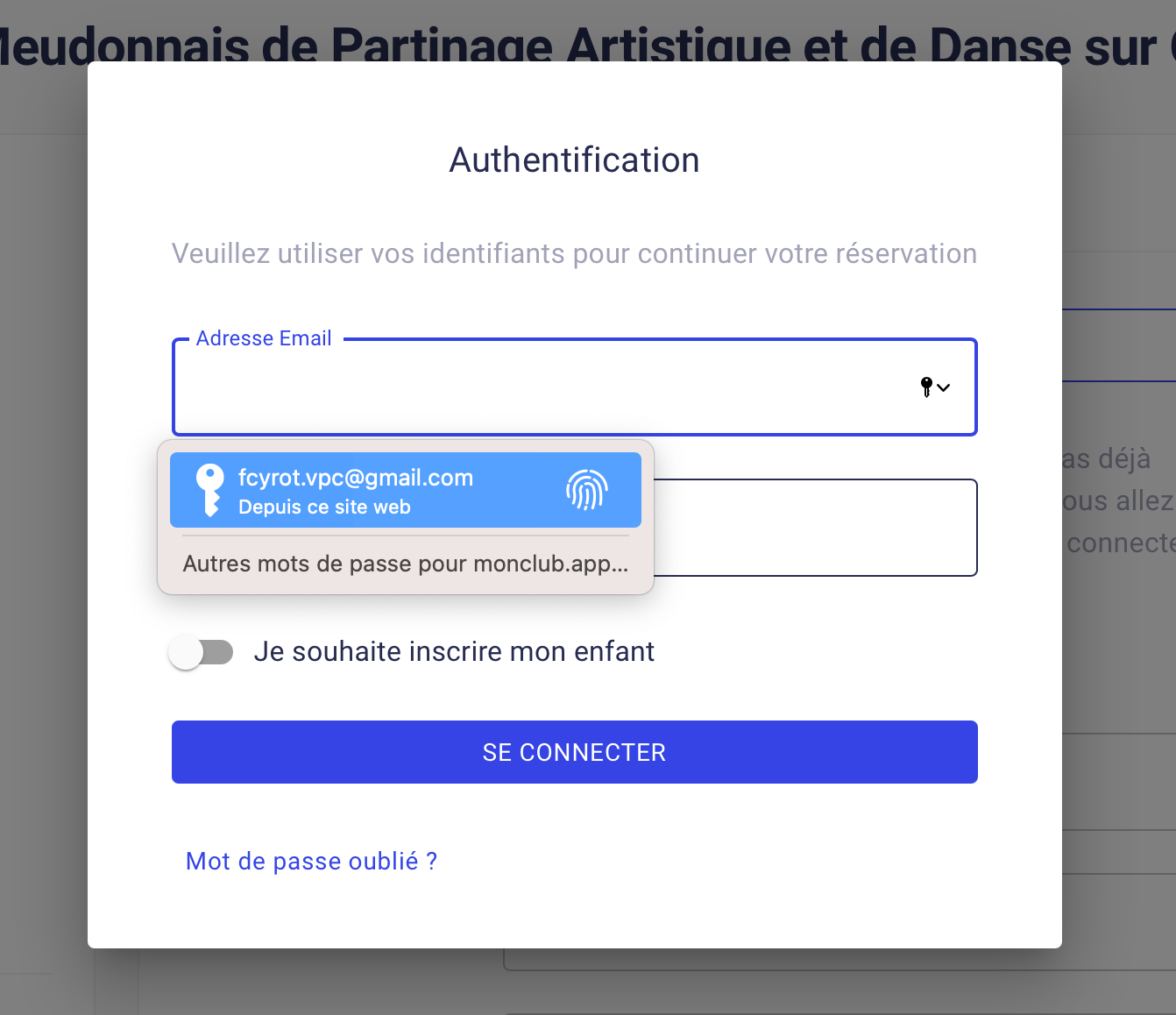Viewport: 1176px width, 1015px height.
Task: Toggle 'Je souhaite inscrire mon enfant' switch
Action: (202, 652)
